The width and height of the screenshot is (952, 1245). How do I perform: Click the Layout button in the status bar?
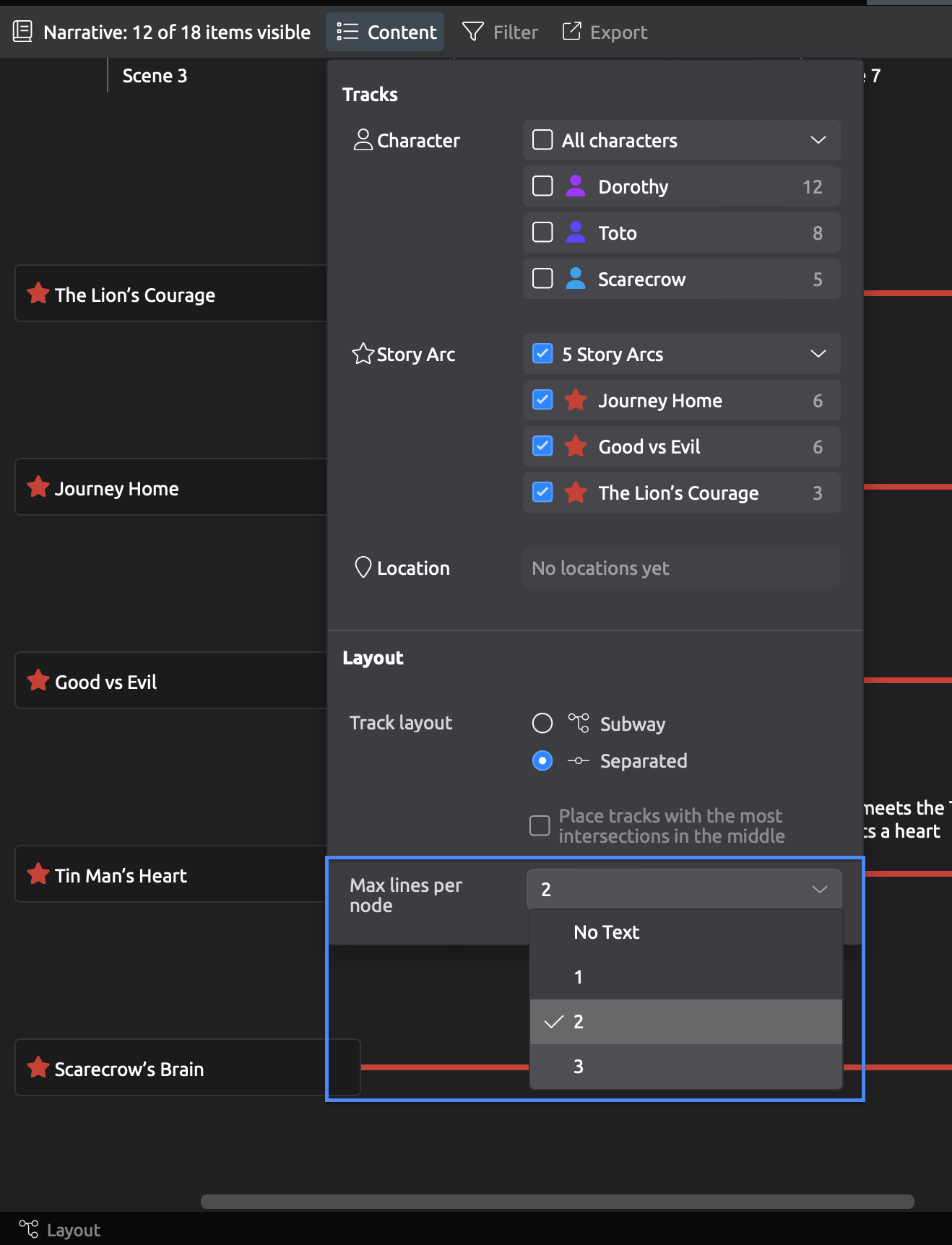tap(60, 1230)
